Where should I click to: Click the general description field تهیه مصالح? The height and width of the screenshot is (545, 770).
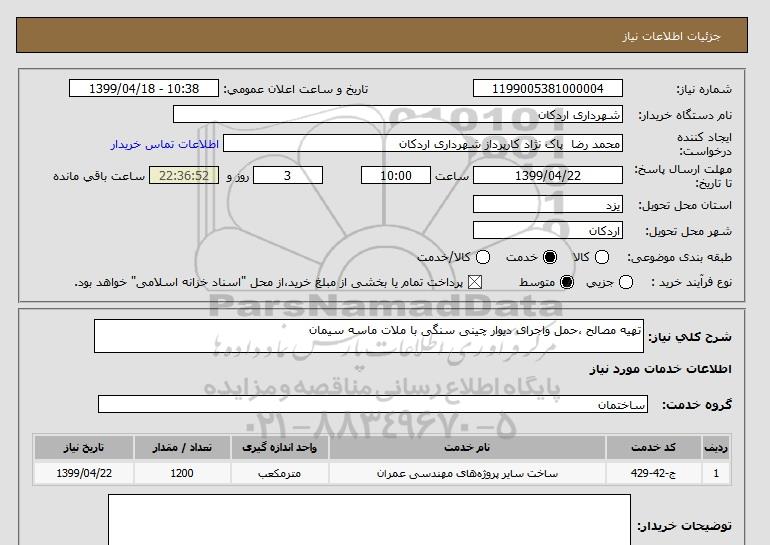369,336
